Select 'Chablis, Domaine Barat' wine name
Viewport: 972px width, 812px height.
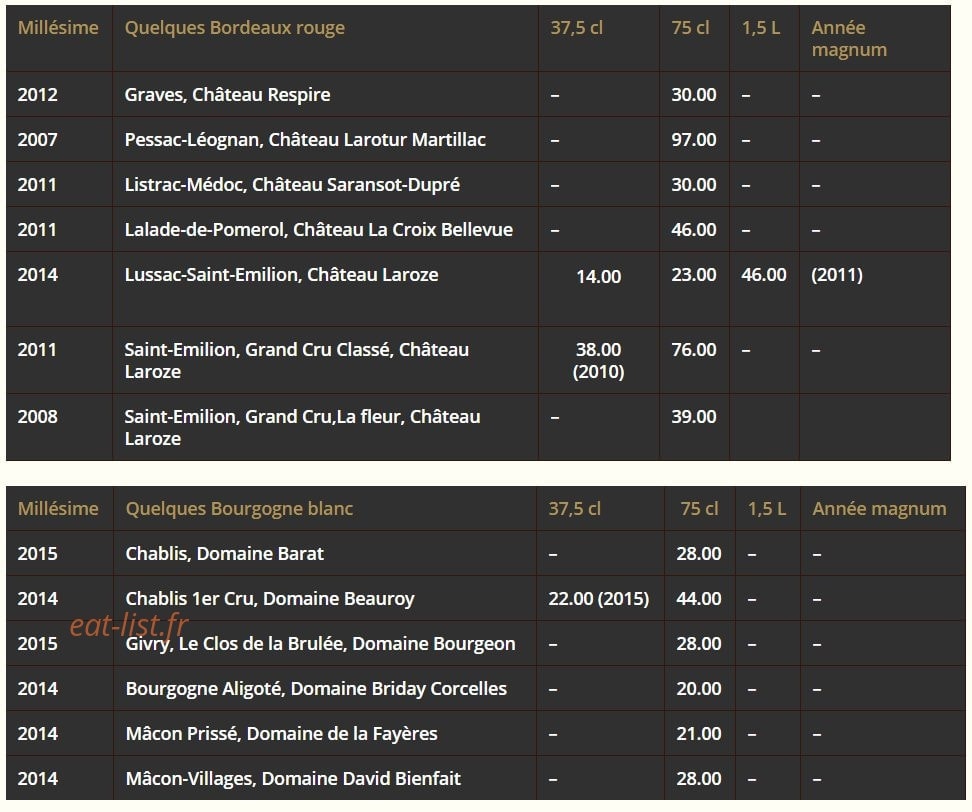point(224,554)
